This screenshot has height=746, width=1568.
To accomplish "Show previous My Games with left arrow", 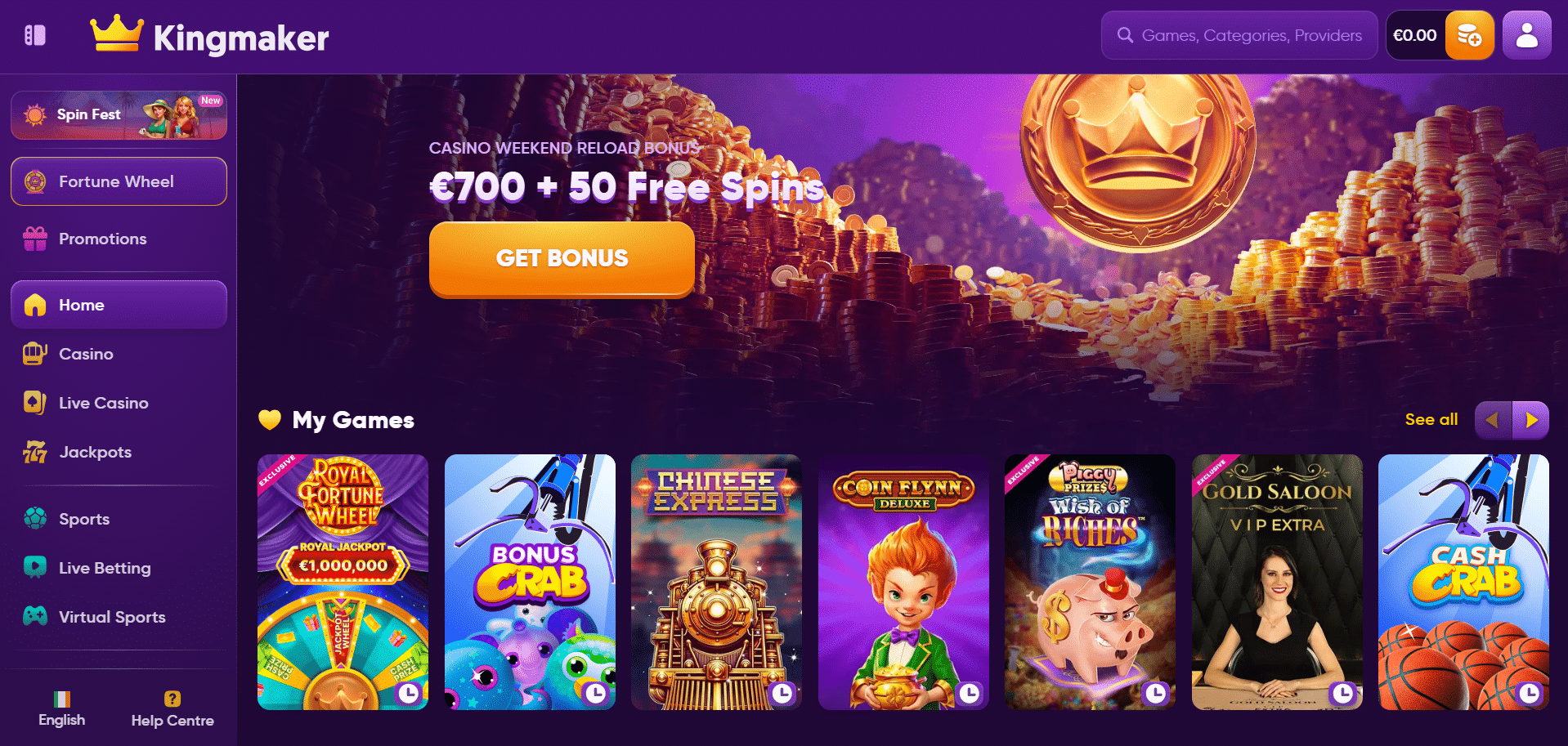I will click(1493, 420).
